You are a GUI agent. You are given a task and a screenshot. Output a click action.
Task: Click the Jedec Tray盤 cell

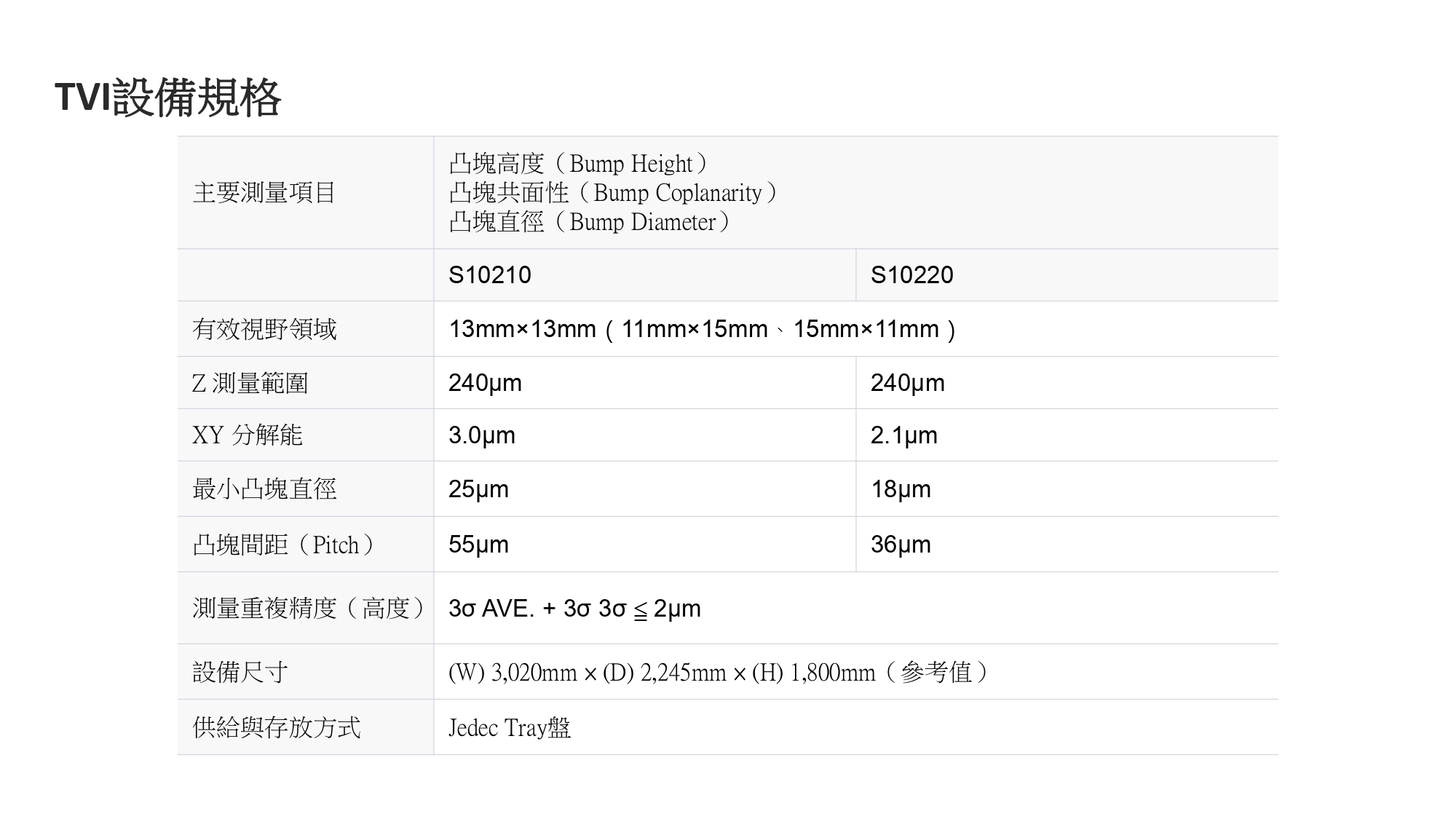pyautogui.click(x=510, y=727)
